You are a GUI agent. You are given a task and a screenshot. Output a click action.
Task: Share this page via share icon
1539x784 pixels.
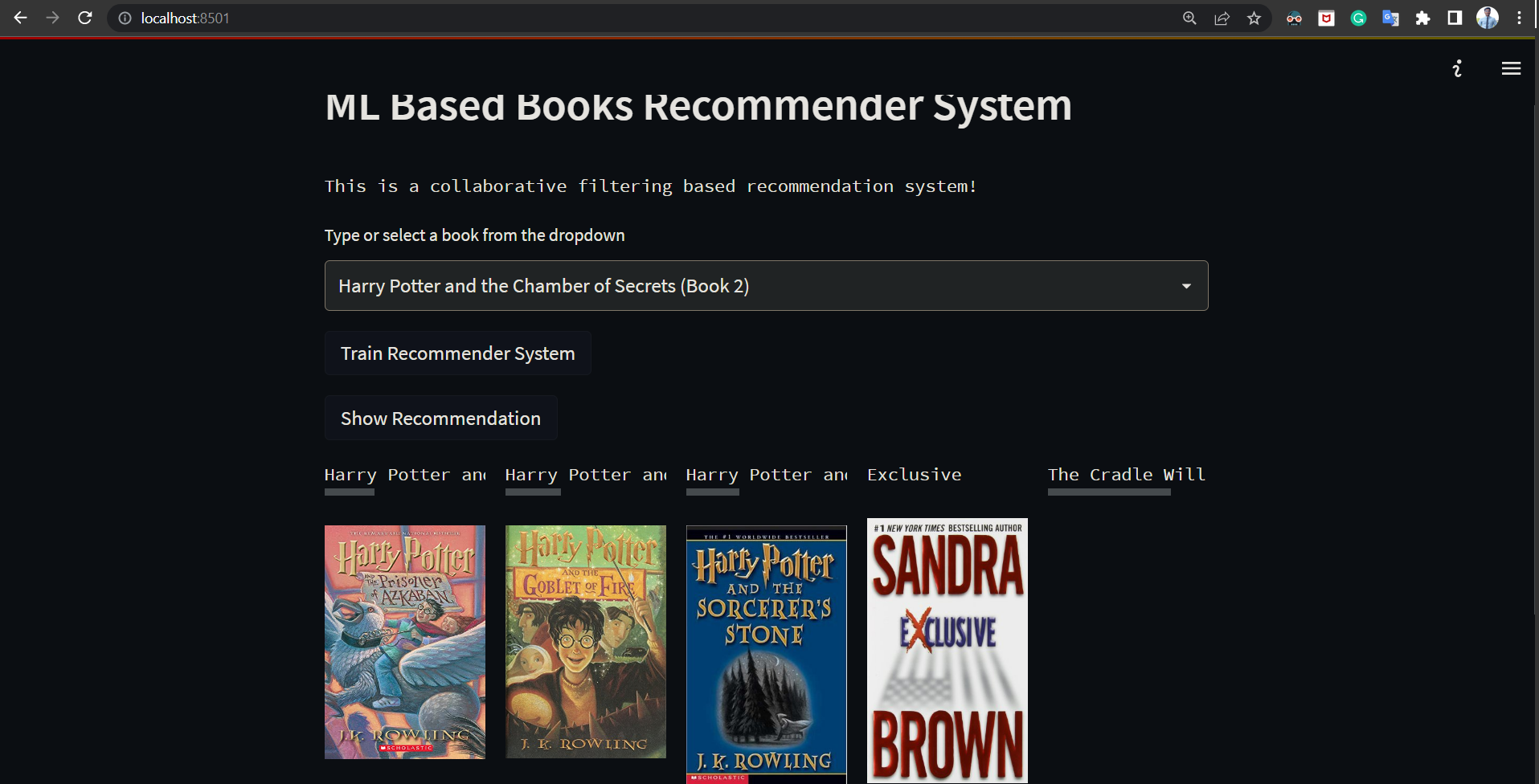pos(1222,18)
